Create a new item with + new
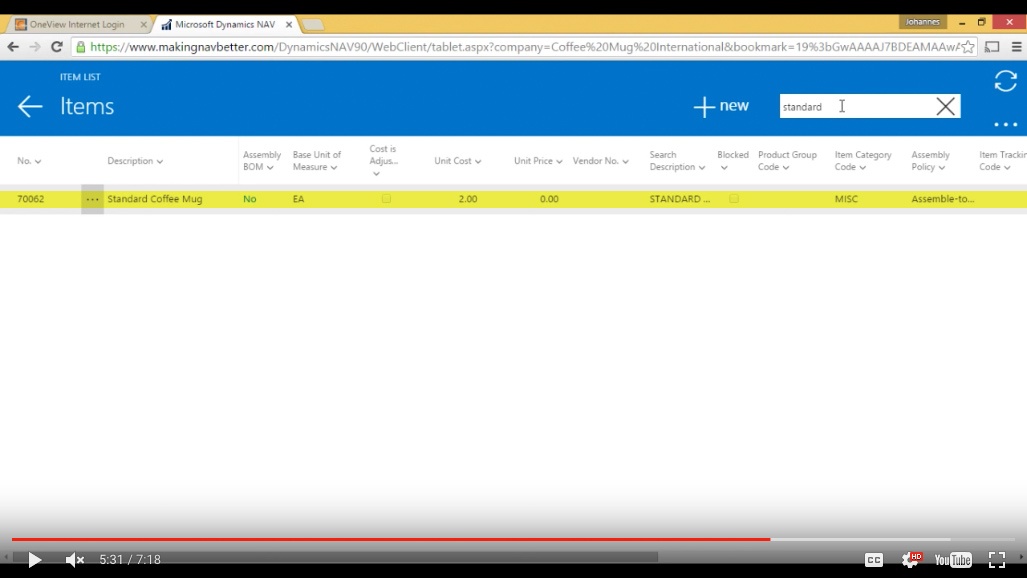Screen dimensions: 1027x578 pos(721,106)
